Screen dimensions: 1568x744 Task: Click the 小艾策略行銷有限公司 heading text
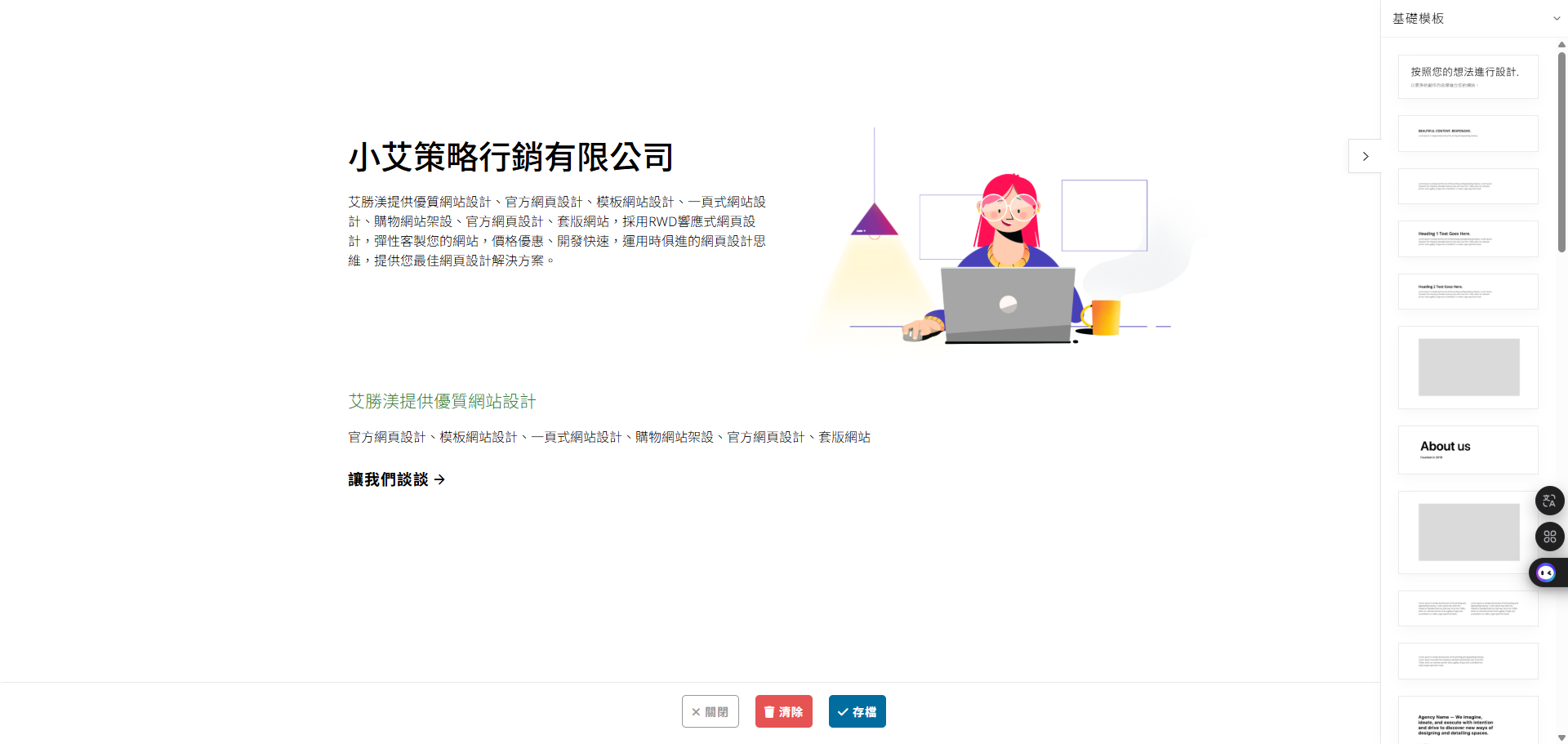coord(511,157)
